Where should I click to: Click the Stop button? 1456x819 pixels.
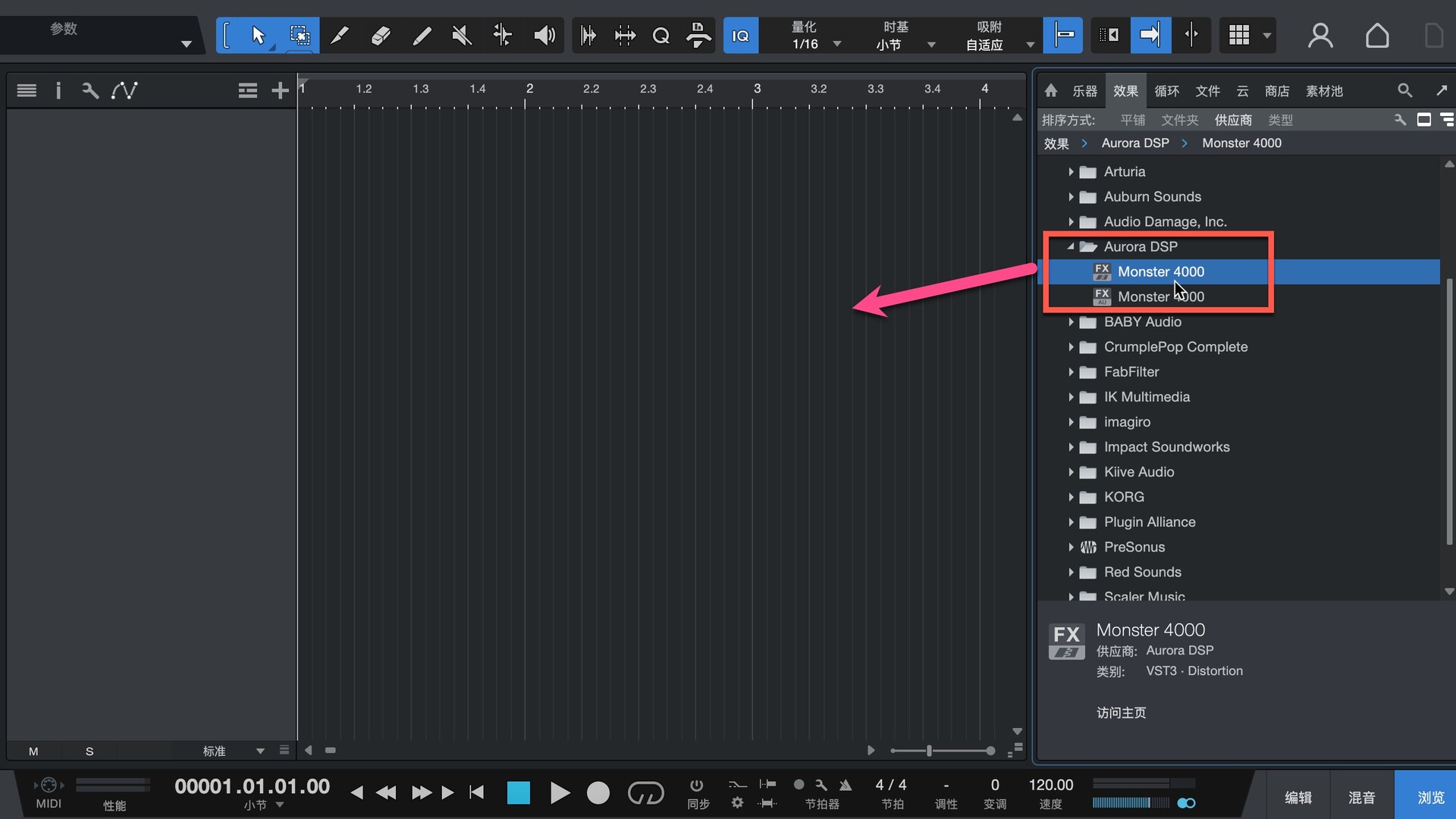click(x=519, y=793)
